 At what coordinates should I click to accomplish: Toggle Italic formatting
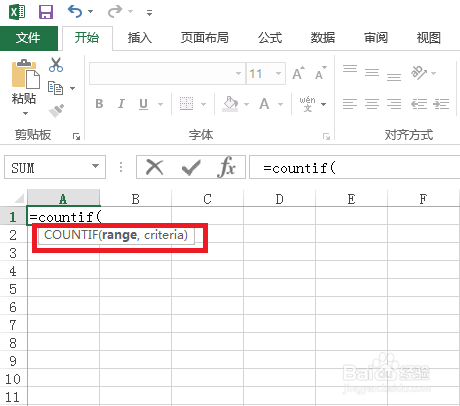coord(121,104)
